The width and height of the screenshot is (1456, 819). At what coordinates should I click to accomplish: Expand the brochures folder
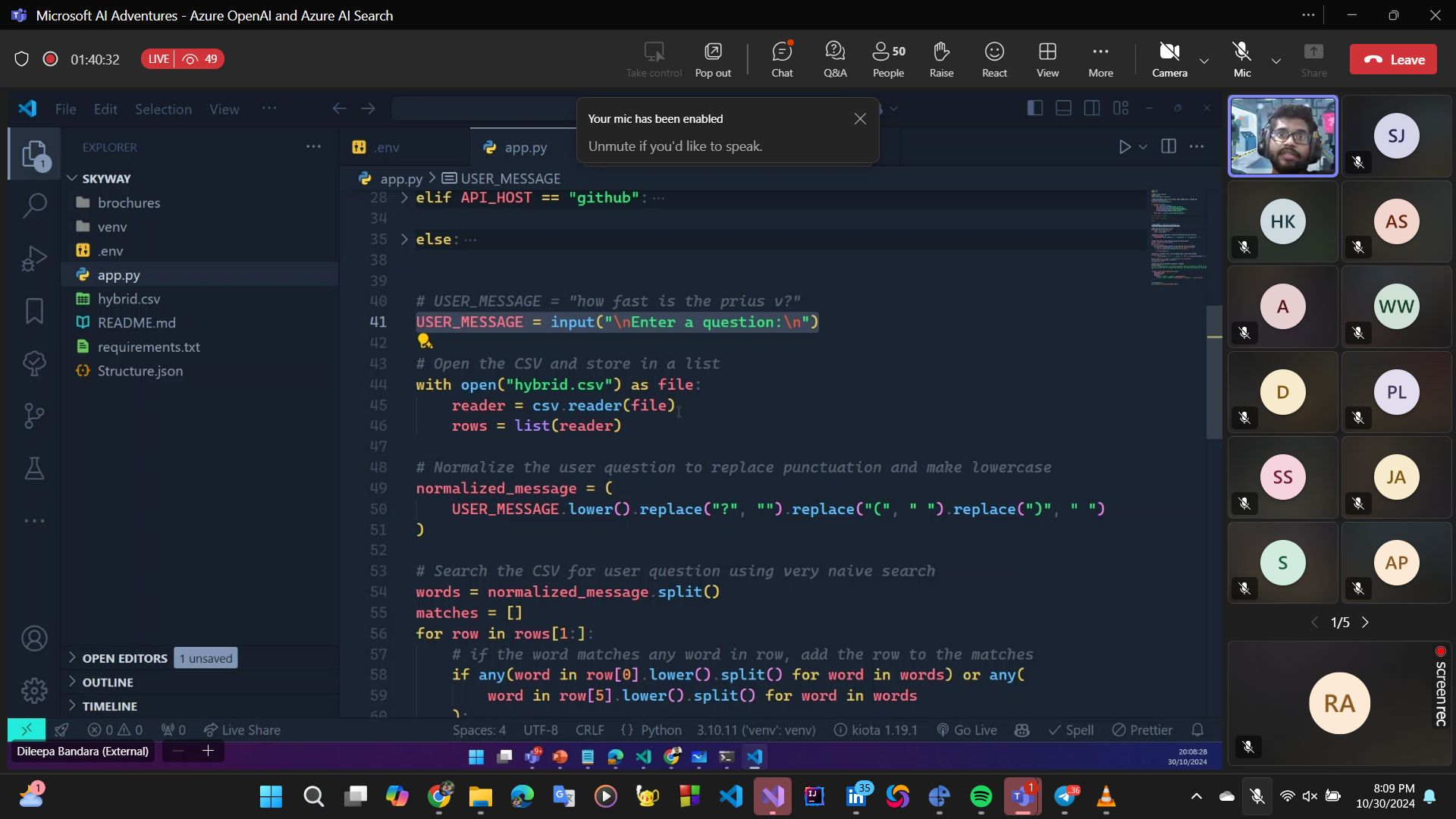pos(128,202)
